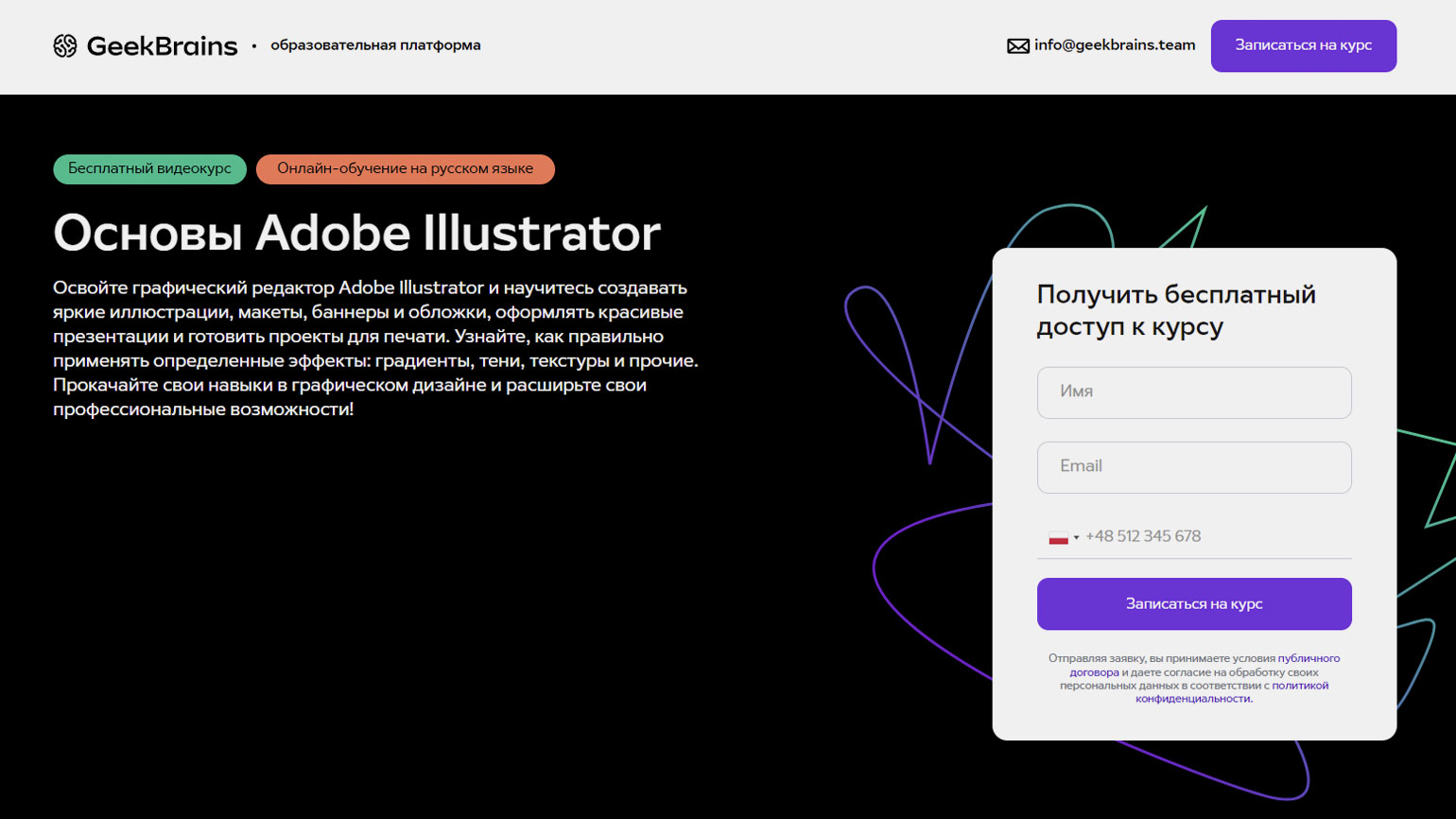Click the 'Онлайн-обучение на русском языке' orange badge
This screenshot has width=1456, height=819.
[406, 169]
